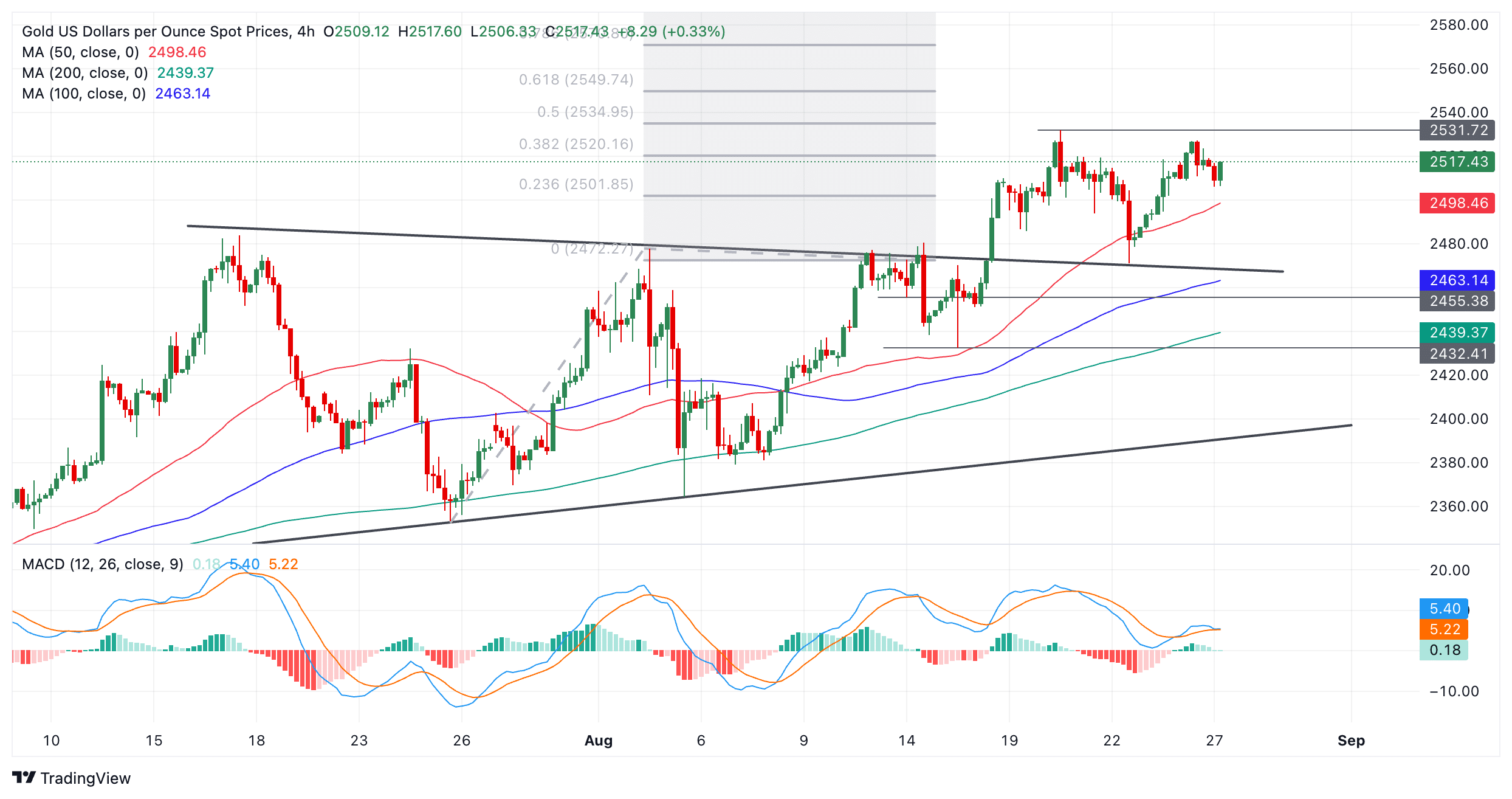Click the 0.382 (2520.16) Fibonacci level text
The height and width of the screenshot is (799, 1512).
pyautogui.click(x=576, y=144)
